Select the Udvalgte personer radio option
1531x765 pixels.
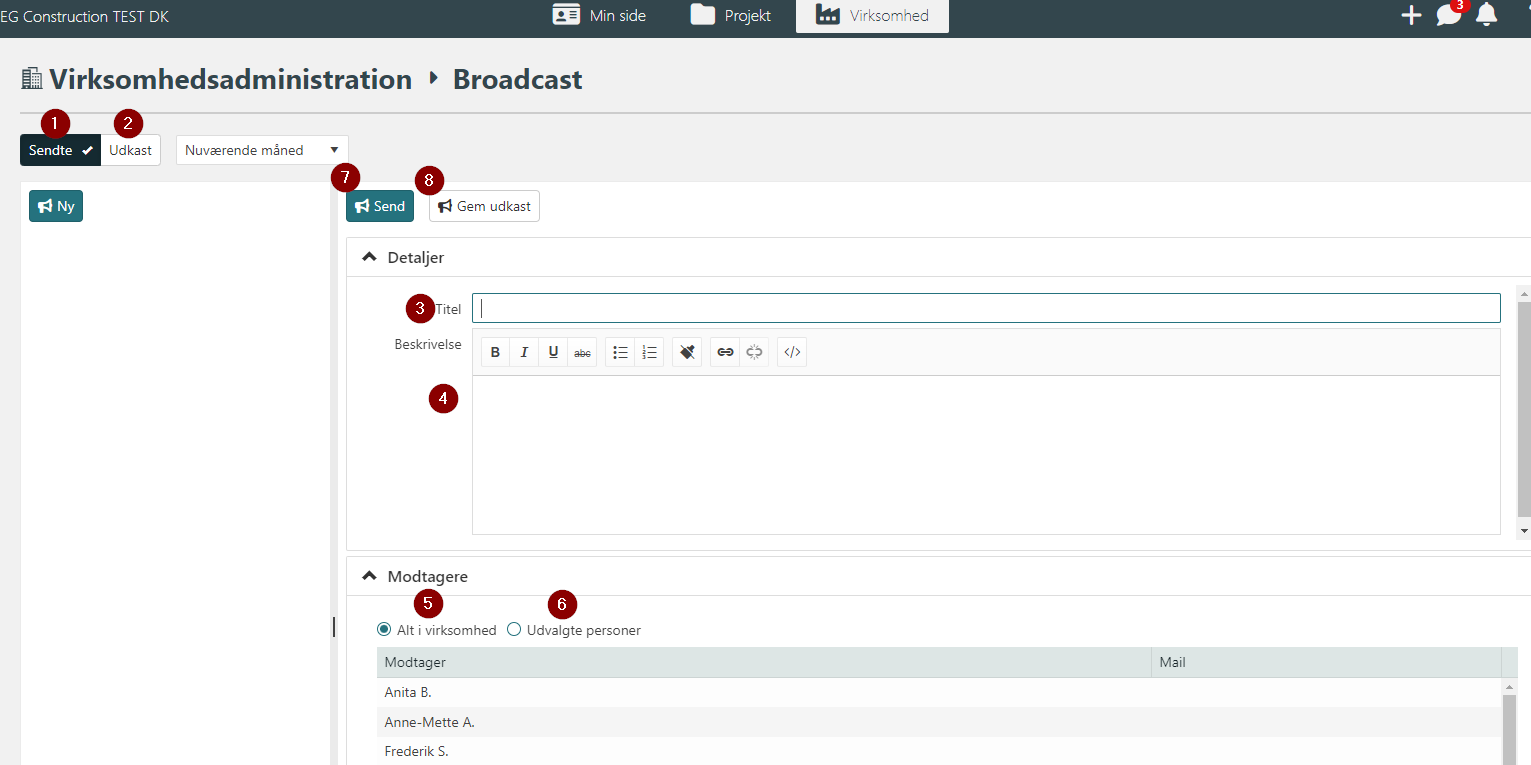[x=514, y=630]
